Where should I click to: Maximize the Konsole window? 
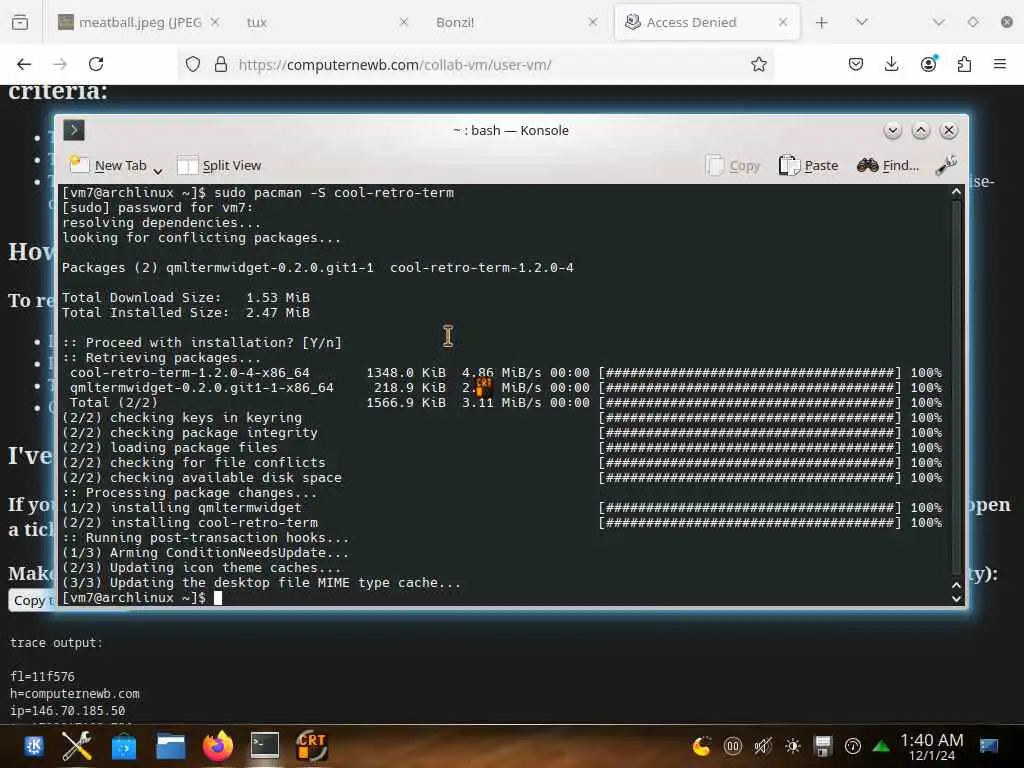coord(920,131)
